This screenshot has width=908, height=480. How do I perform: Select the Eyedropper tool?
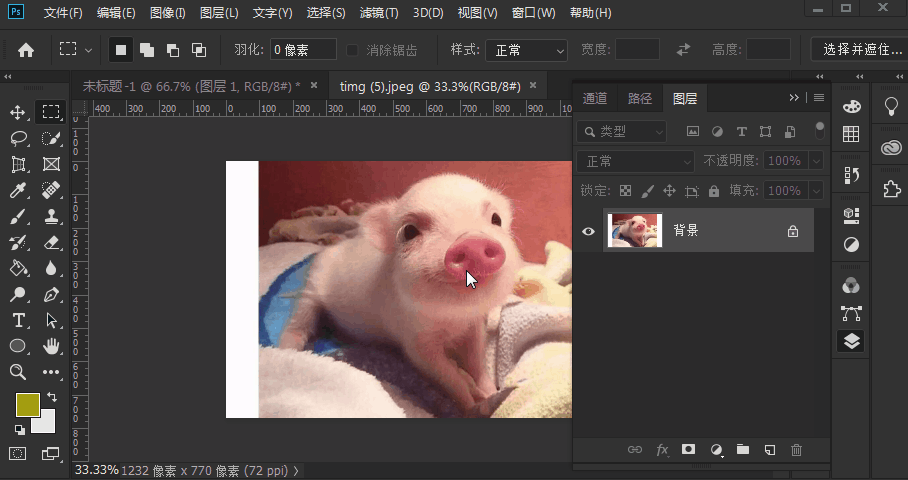click(x=19, y=190)
